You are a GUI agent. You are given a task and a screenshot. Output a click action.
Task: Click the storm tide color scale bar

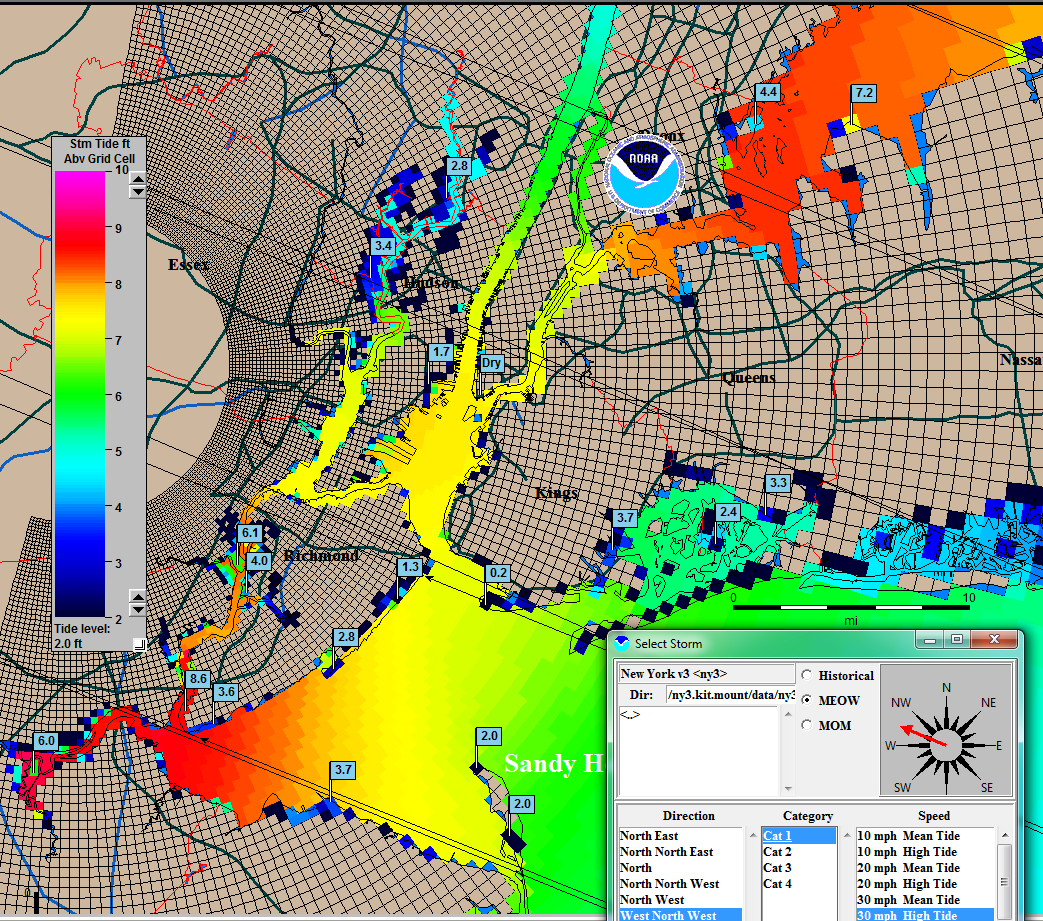(x=80, y=394)
